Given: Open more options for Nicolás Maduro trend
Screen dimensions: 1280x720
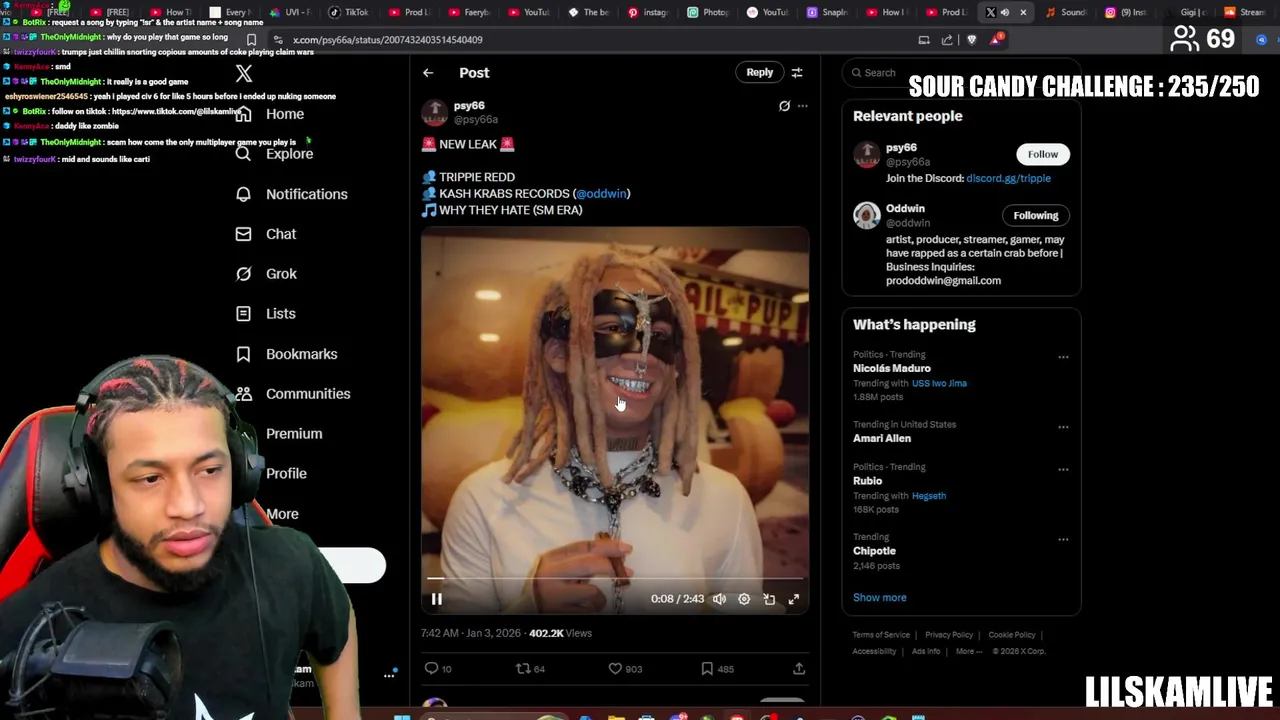Looking at the screenshot, I should coord(1063,357).
